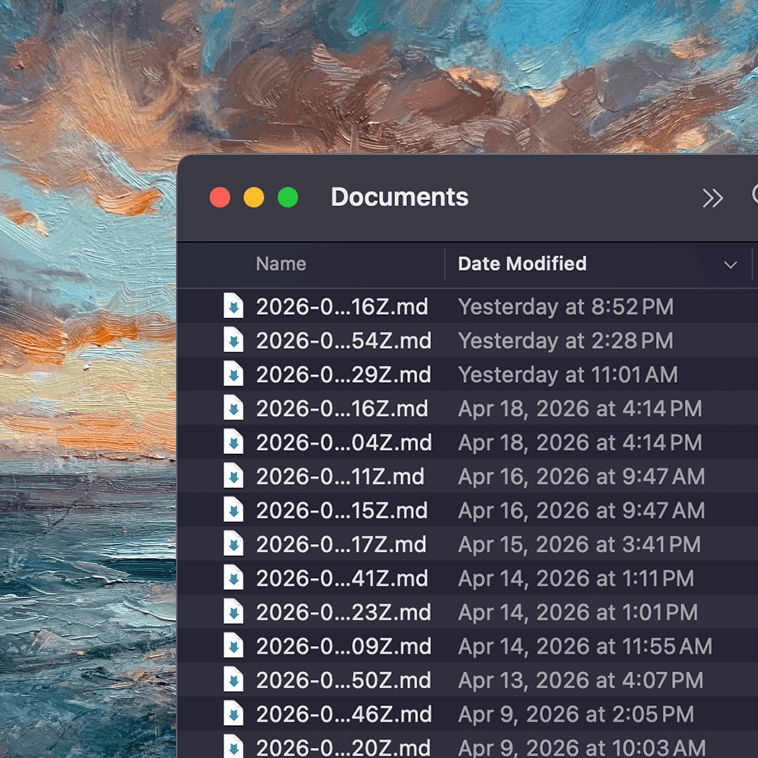This screenshot has height=758, width=758.
Task: Click the file icon of 2026-0...23Z.md
Action: tap(233, 612)
